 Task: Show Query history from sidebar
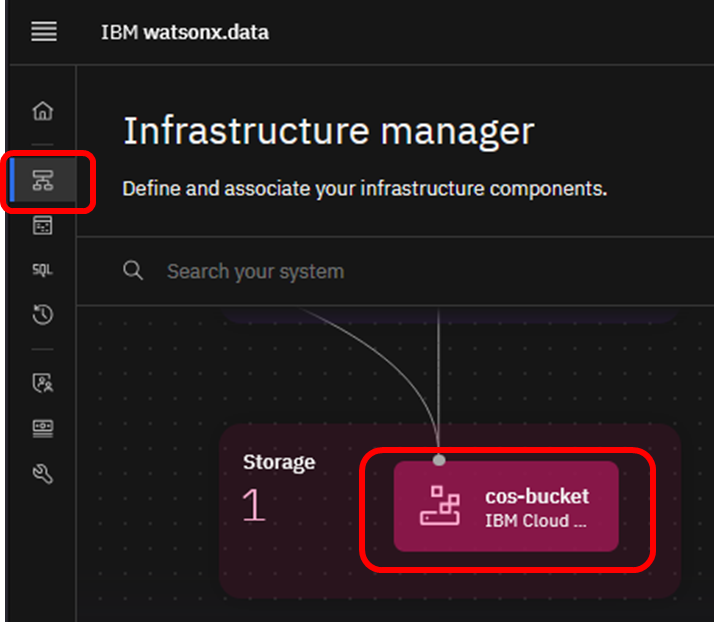43,316
